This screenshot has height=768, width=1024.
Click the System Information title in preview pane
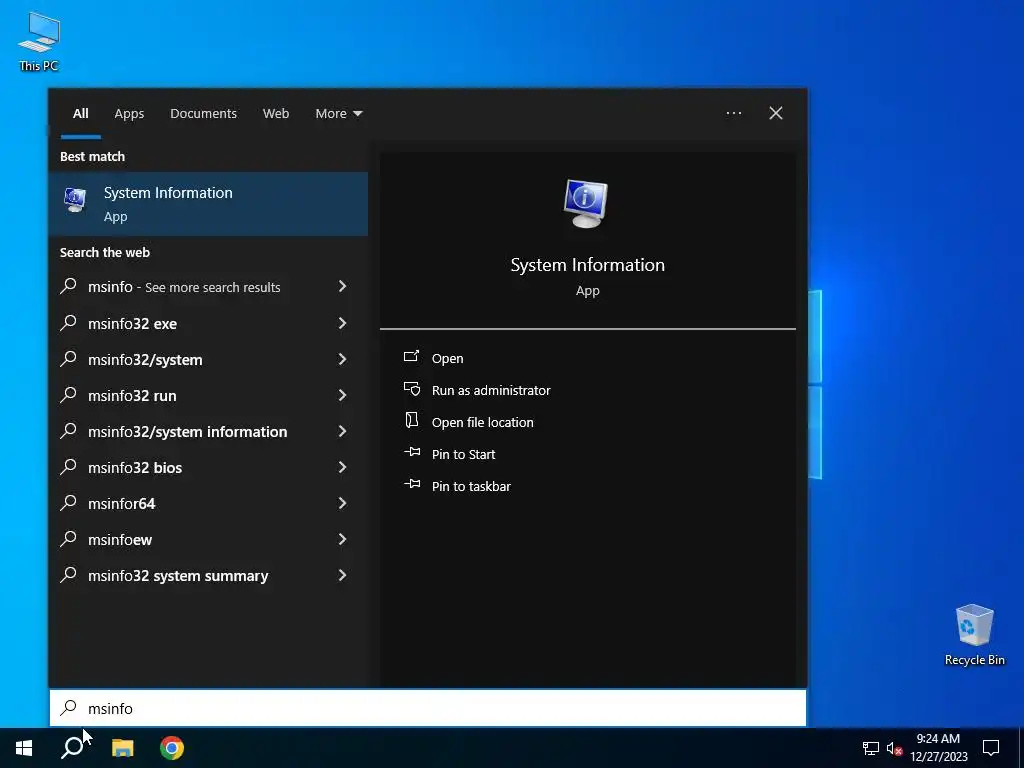click(x=587, y=264)
